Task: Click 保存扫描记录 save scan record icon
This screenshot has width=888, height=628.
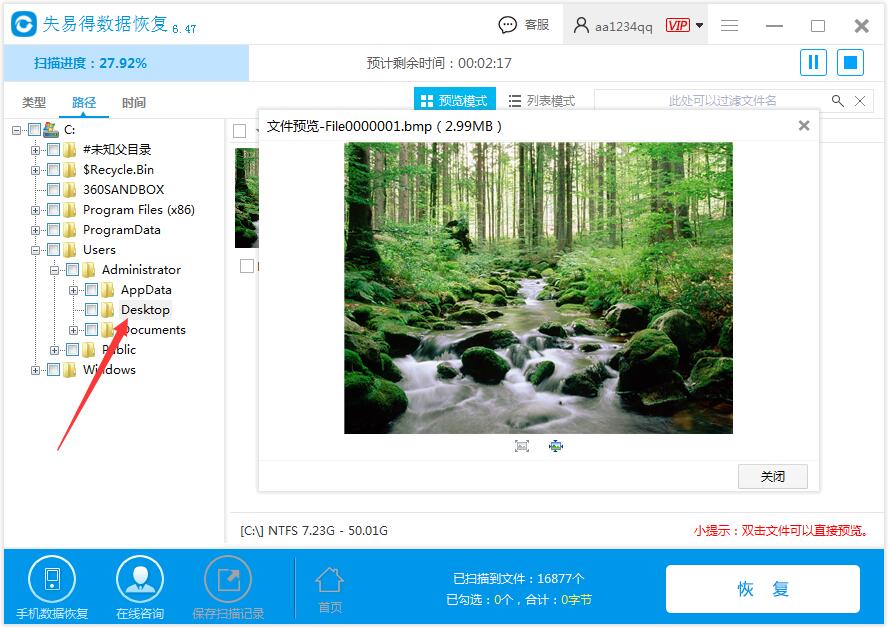Action: (228, 578)
